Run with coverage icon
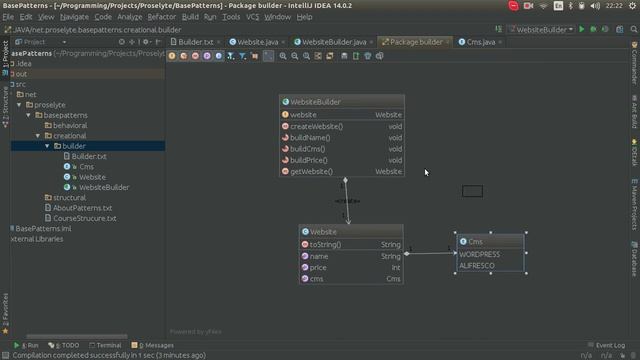 [x=605, y=29]
